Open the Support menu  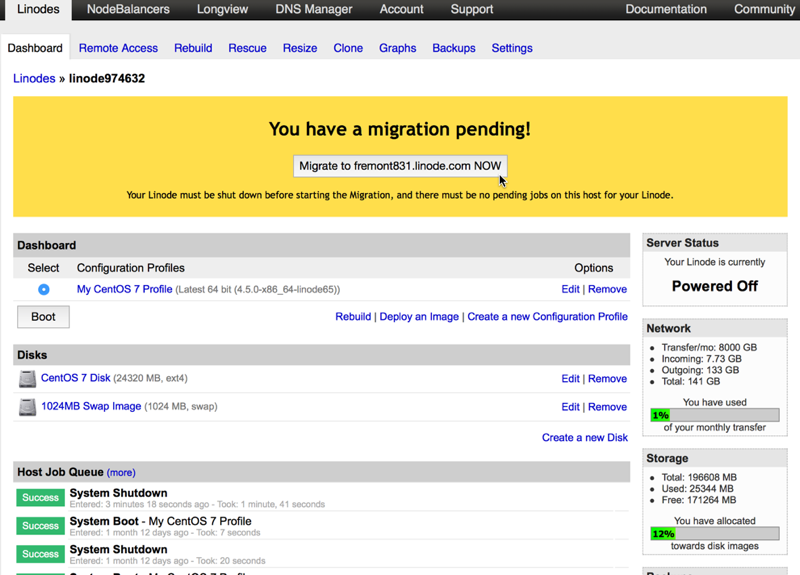472,9
